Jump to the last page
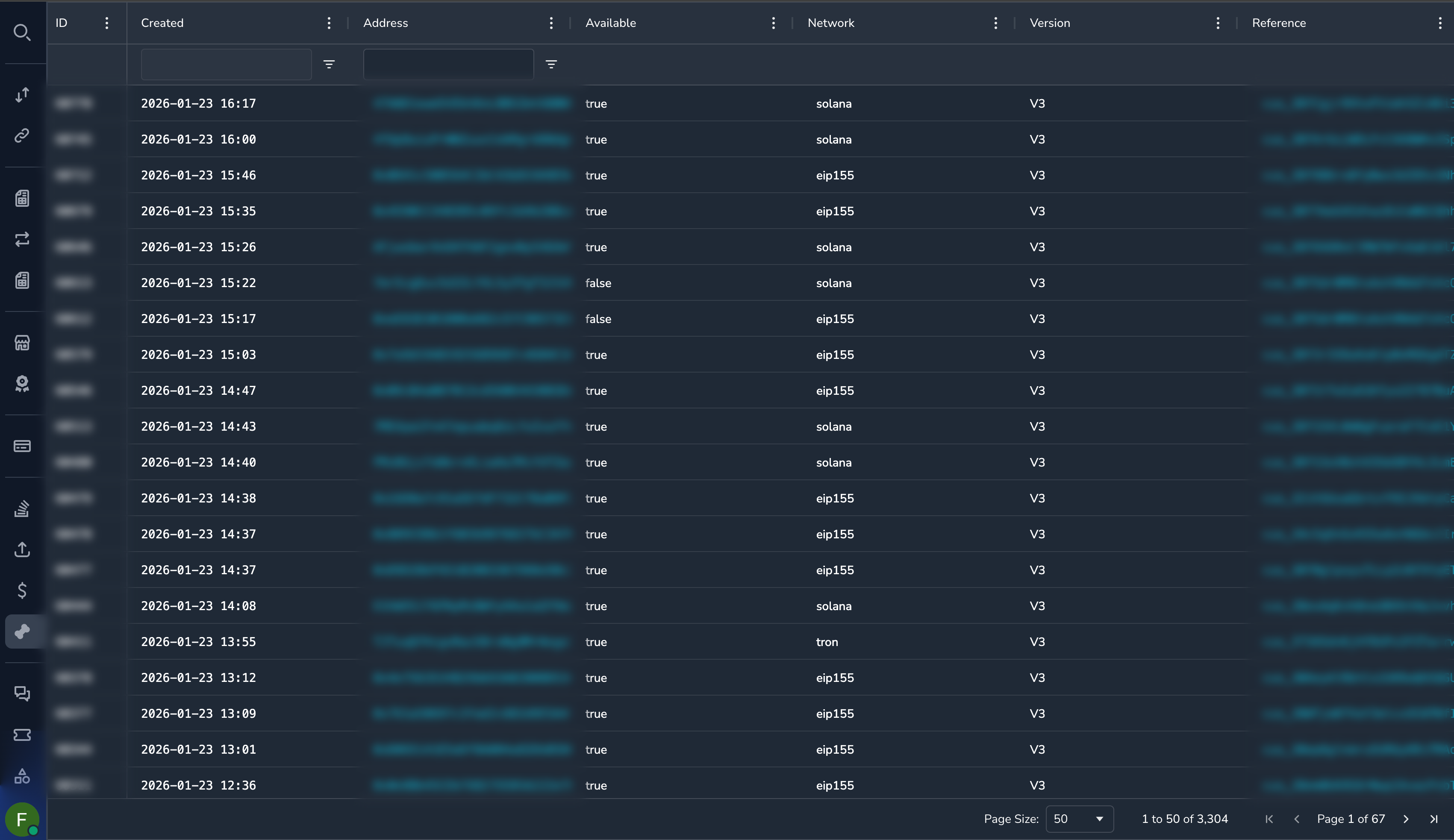The height and width of the screenshot is (840, 1454). click(1434, 819)
